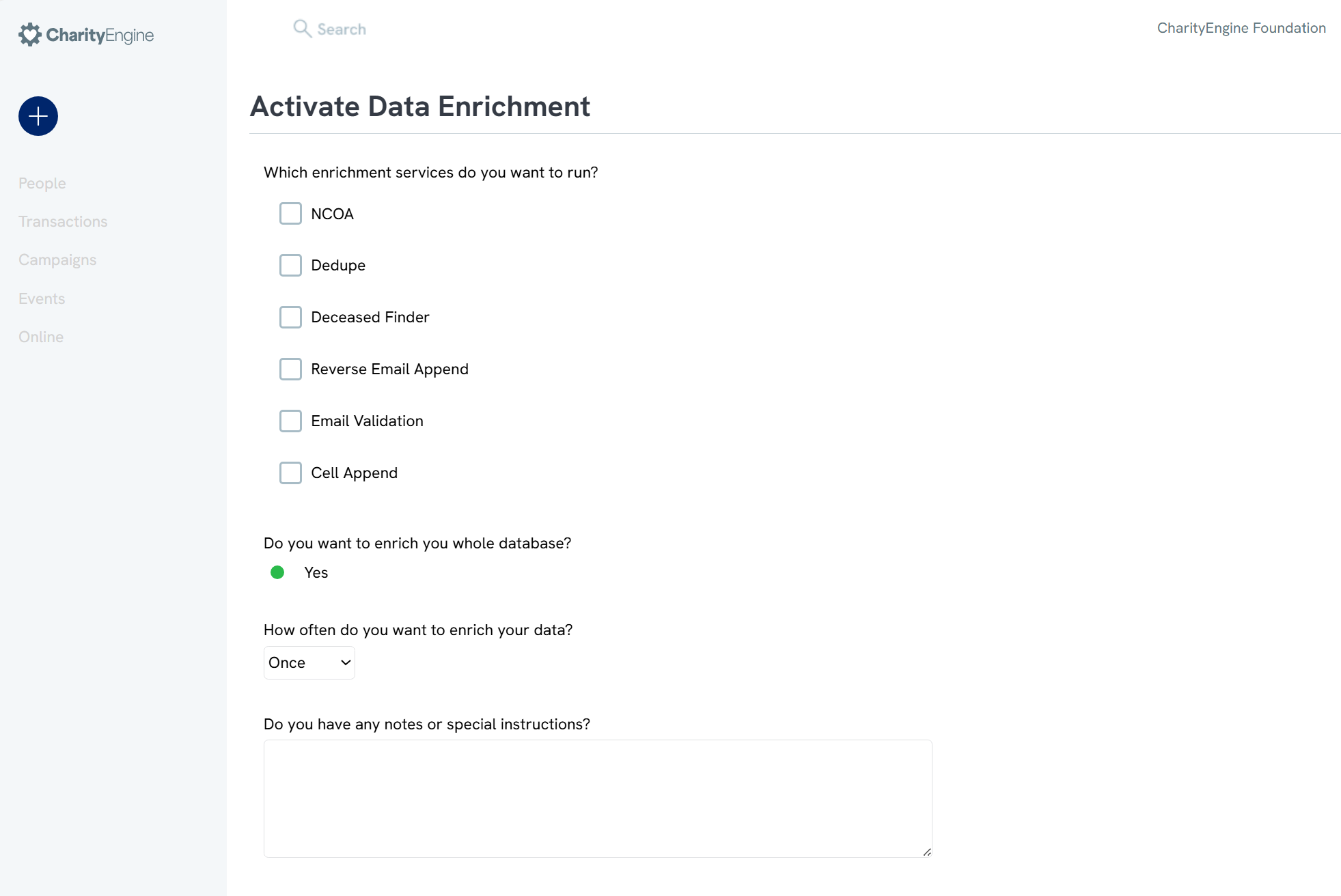Click the magnifying glass search icon

(302, 29)
